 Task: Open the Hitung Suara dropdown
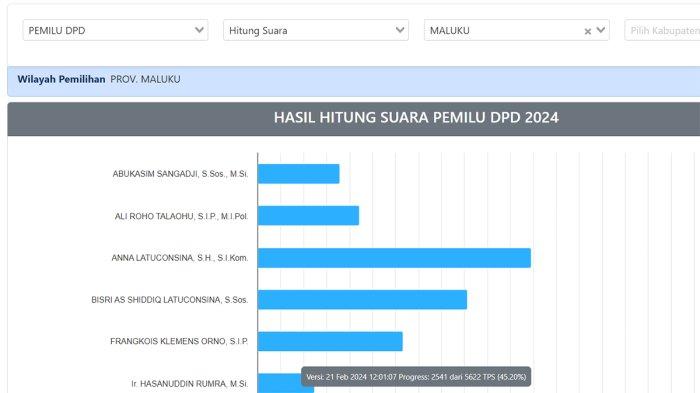316,30
